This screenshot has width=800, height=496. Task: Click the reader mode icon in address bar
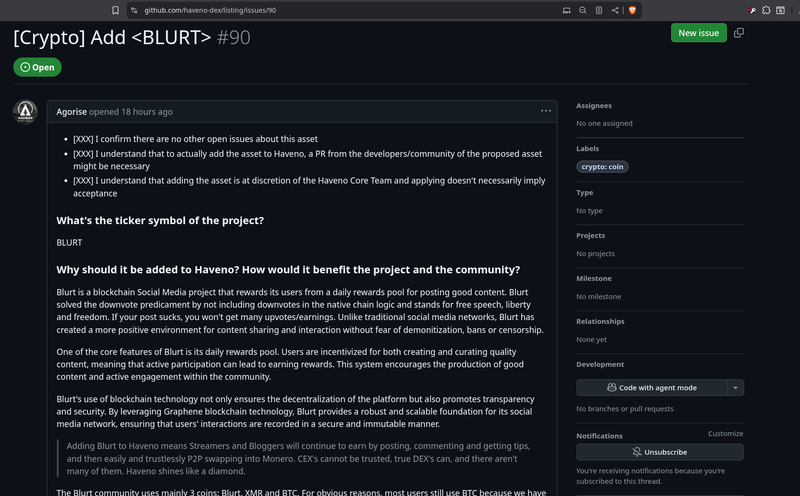599,10
